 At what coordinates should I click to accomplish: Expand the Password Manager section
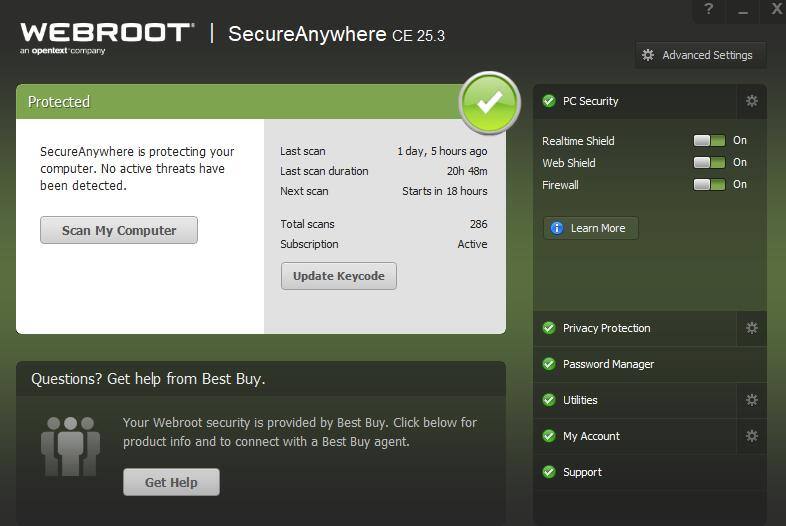point(608,364)
